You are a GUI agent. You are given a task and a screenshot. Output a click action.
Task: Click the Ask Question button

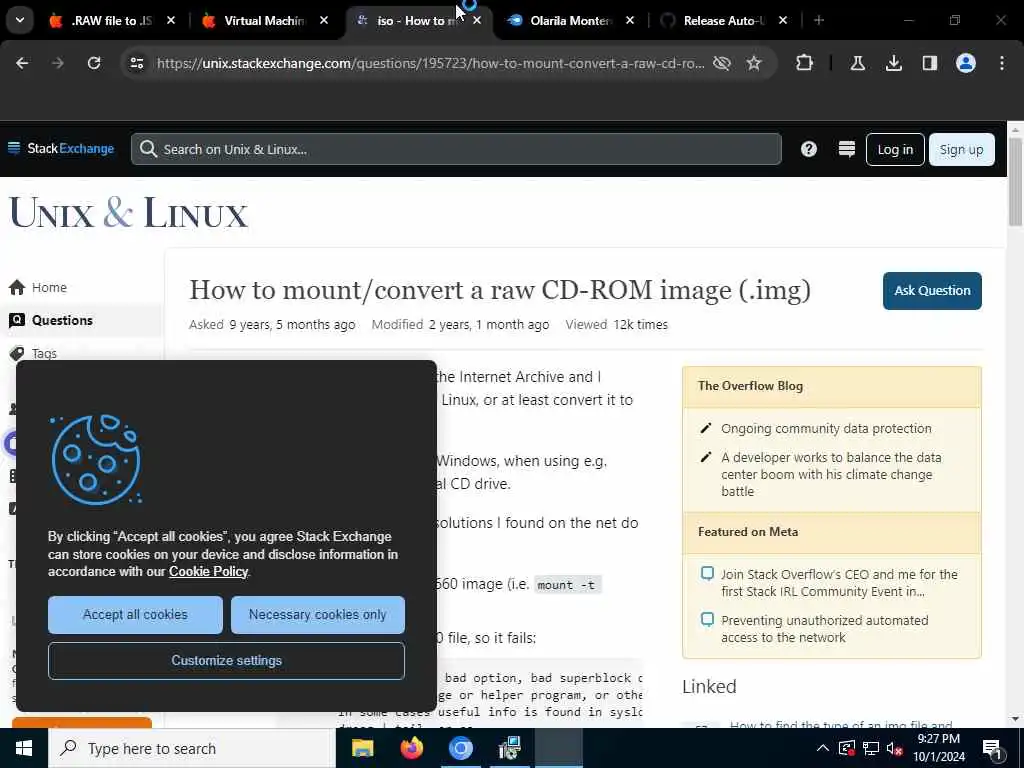[x=932, y=291]
